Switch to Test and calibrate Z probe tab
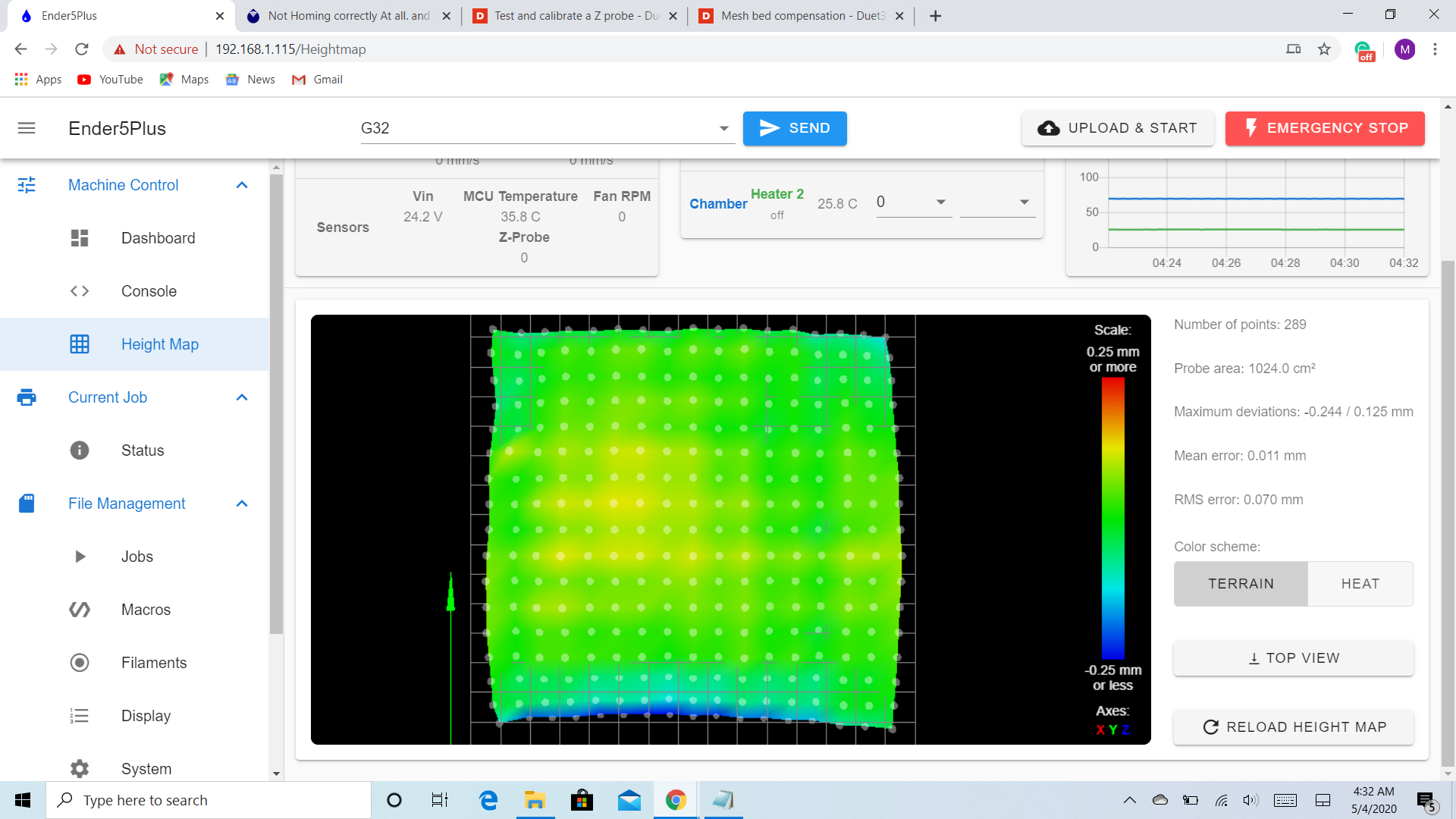1456x819 pixels. 576,15
